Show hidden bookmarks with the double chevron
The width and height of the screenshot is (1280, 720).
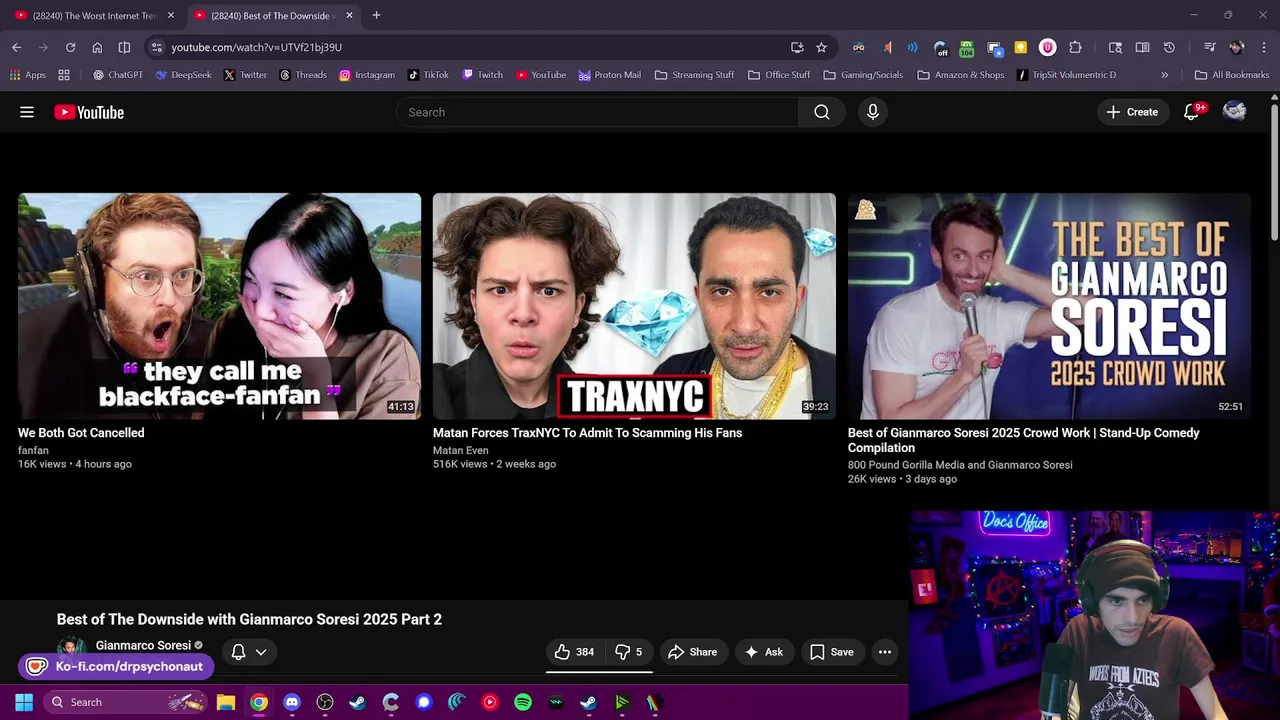[1164, 75]
